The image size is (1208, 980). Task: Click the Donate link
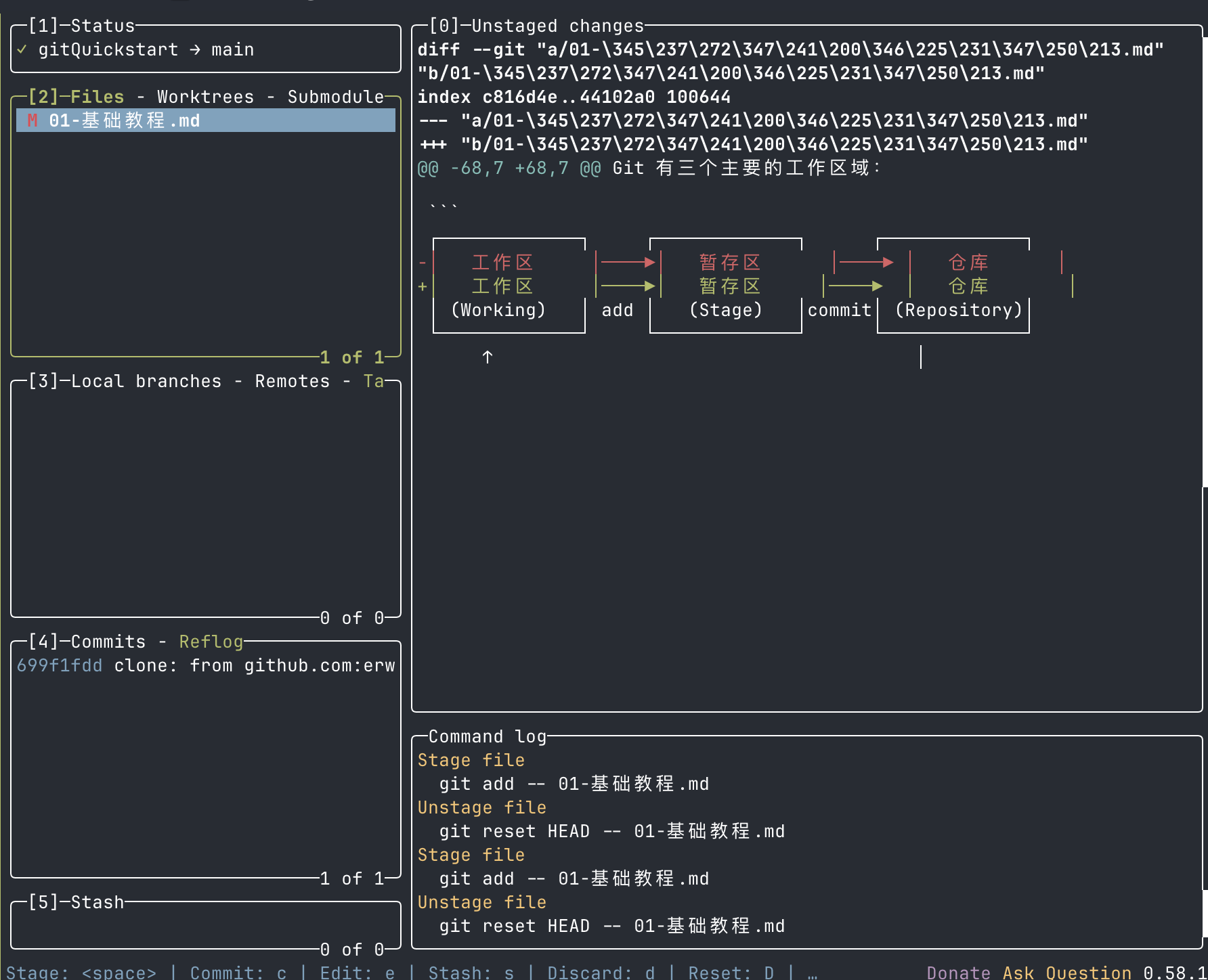pyautogui.click(x=958, y=973)
